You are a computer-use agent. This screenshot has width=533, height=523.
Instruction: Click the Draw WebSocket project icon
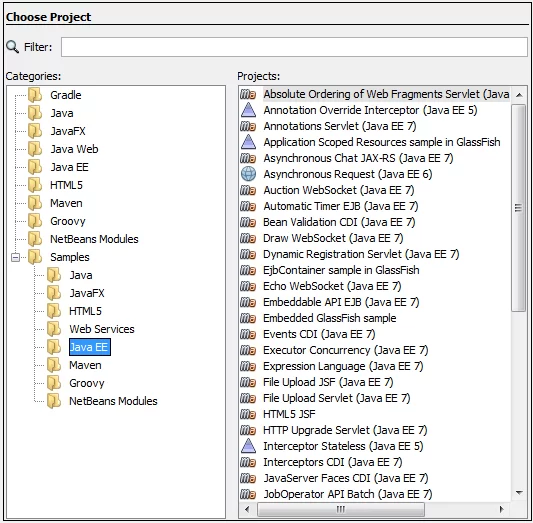pos(248,238)
